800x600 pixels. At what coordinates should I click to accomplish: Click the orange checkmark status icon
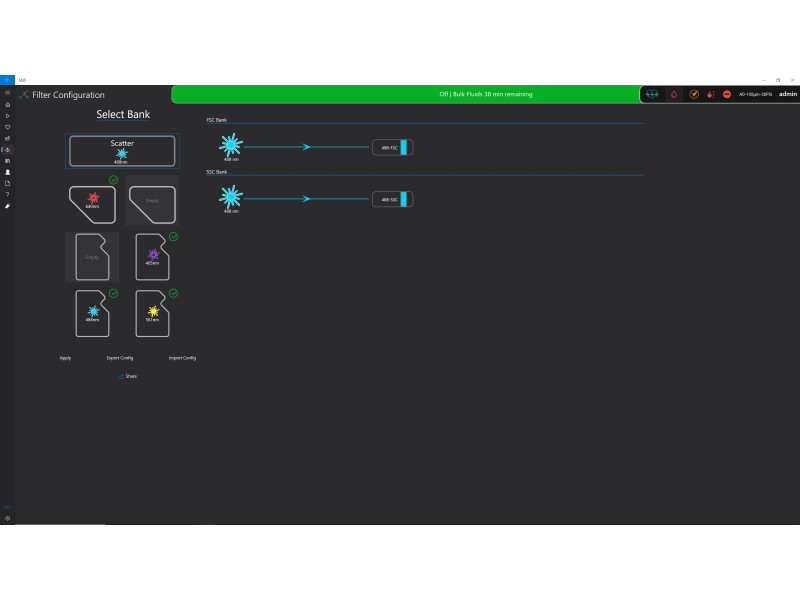(x=693, y=94)
